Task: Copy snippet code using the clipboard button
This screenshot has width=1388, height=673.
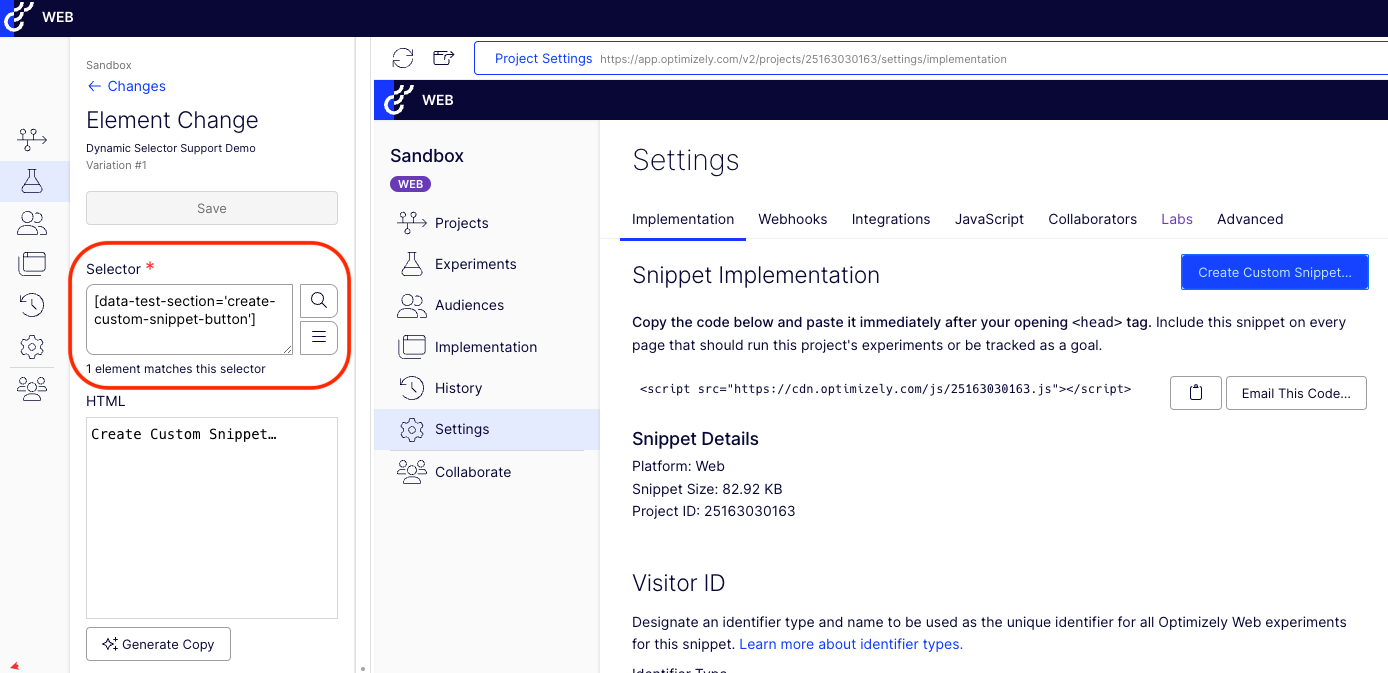Action: coord(1195,393)
